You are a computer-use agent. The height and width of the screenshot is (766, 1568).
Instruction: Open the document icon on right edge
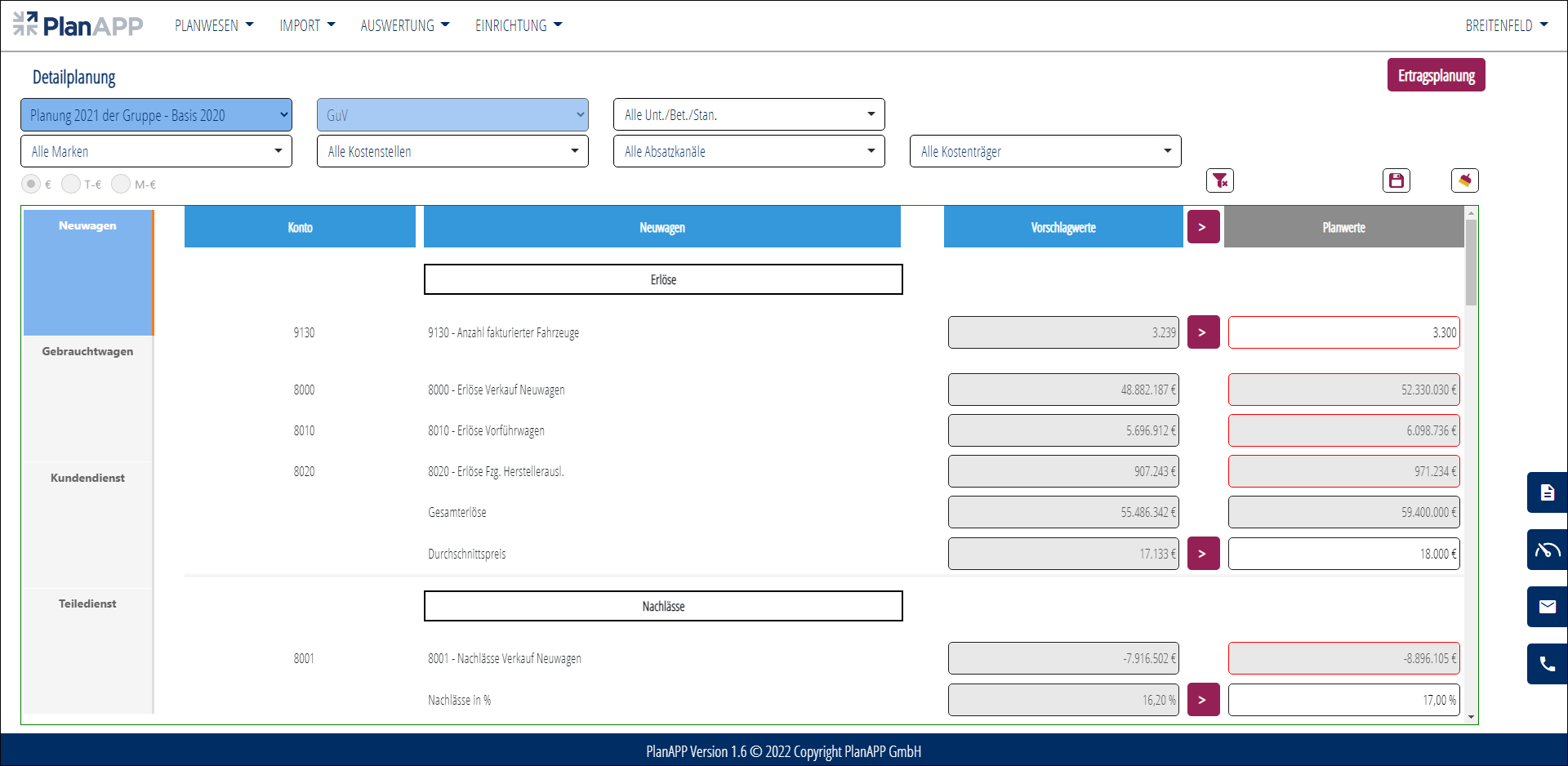[1547, 492]
